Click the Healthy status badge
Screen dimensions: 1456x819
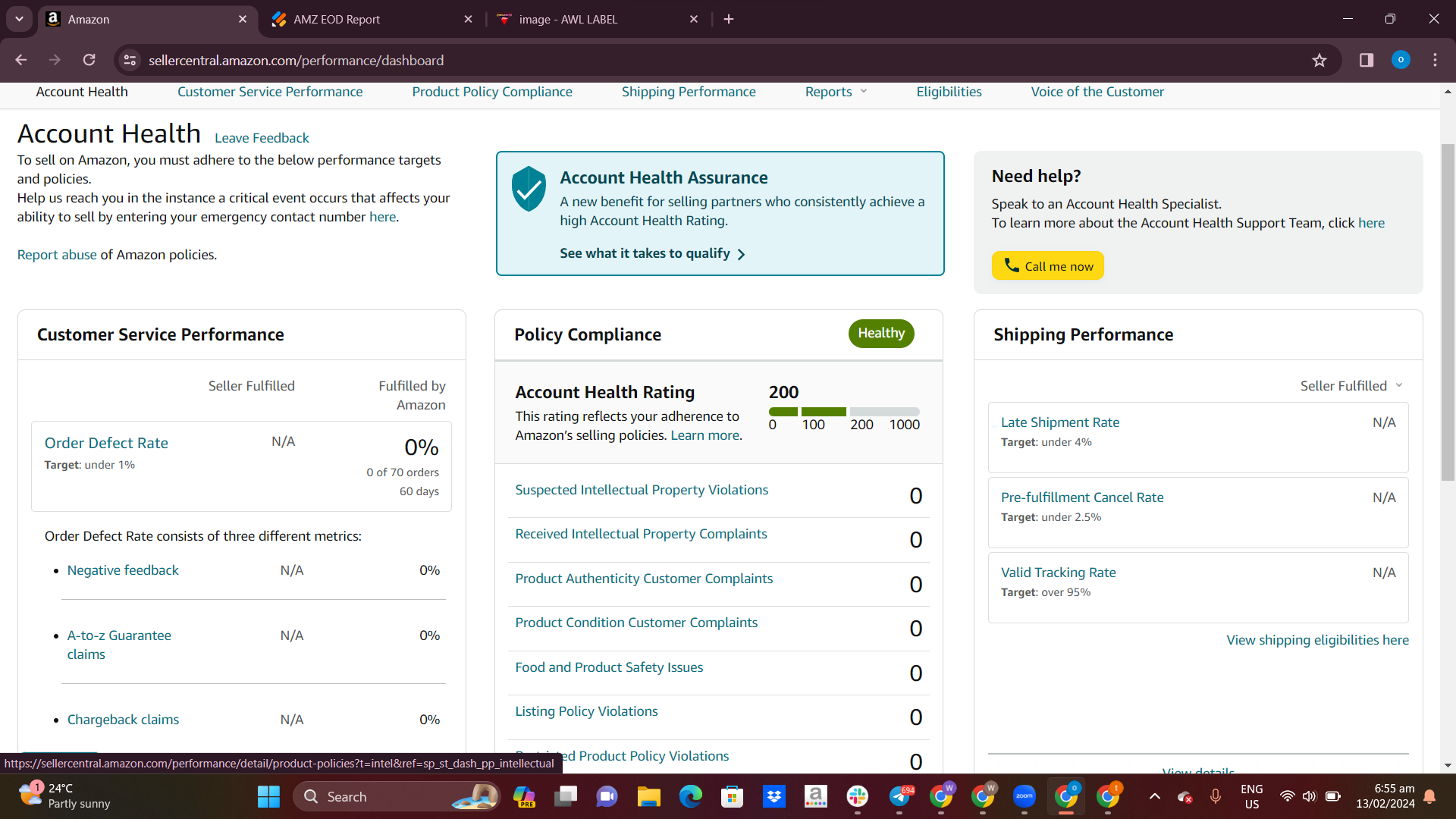click(881, 334)
